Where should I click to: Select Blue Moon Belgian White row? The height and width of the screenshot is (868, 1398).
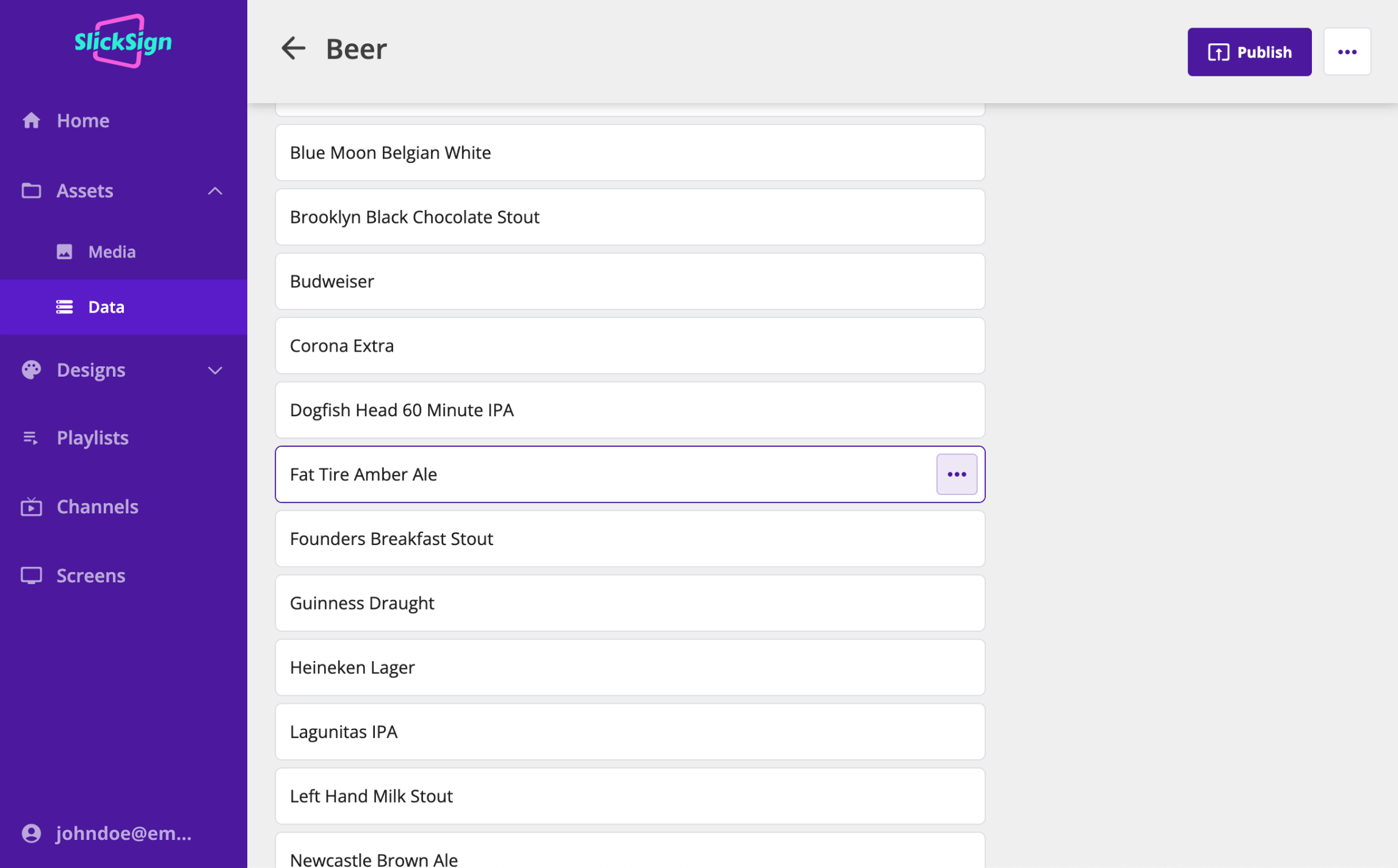coord(629,153)
